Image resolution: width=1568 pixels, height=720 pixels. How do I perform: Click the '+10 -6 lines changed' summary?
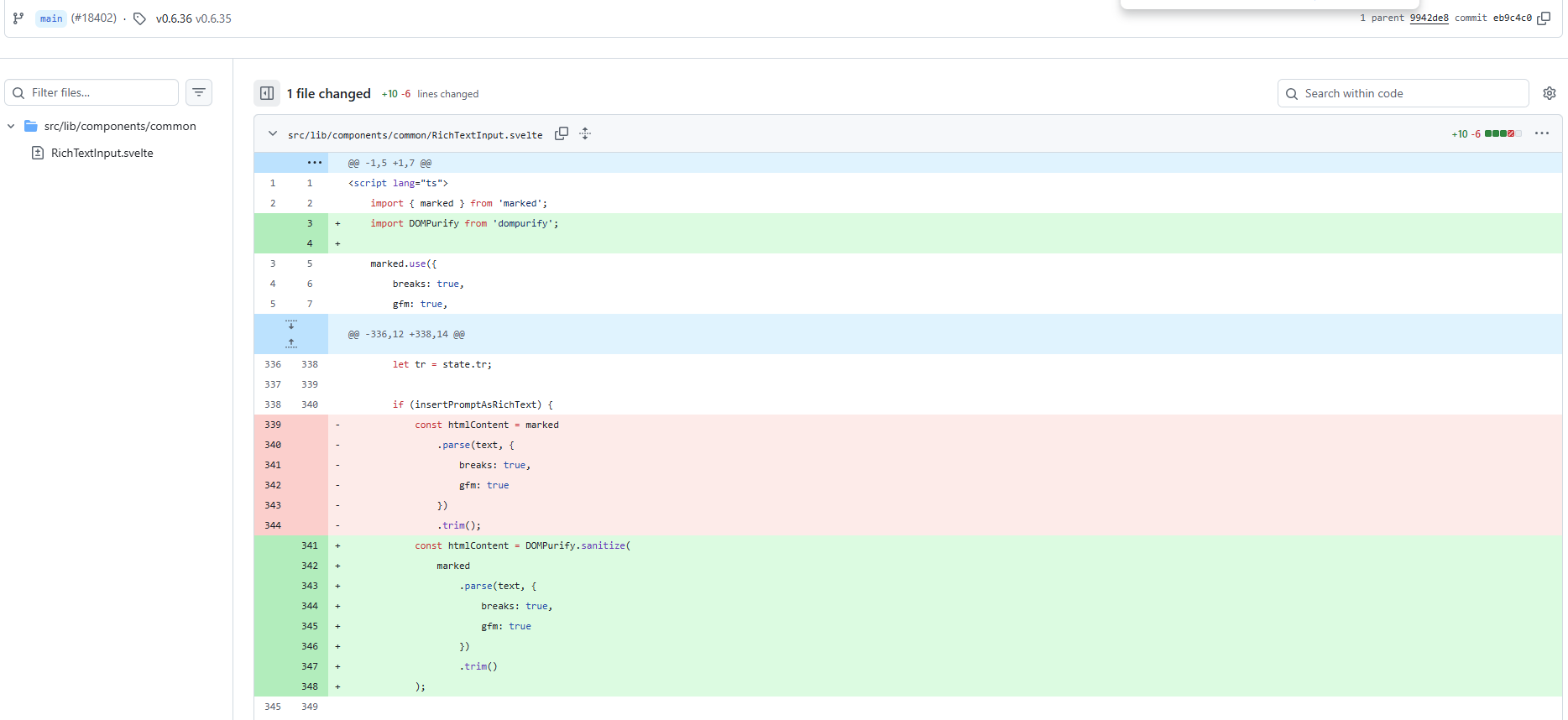pyautogui.click(x=430, y=94)
